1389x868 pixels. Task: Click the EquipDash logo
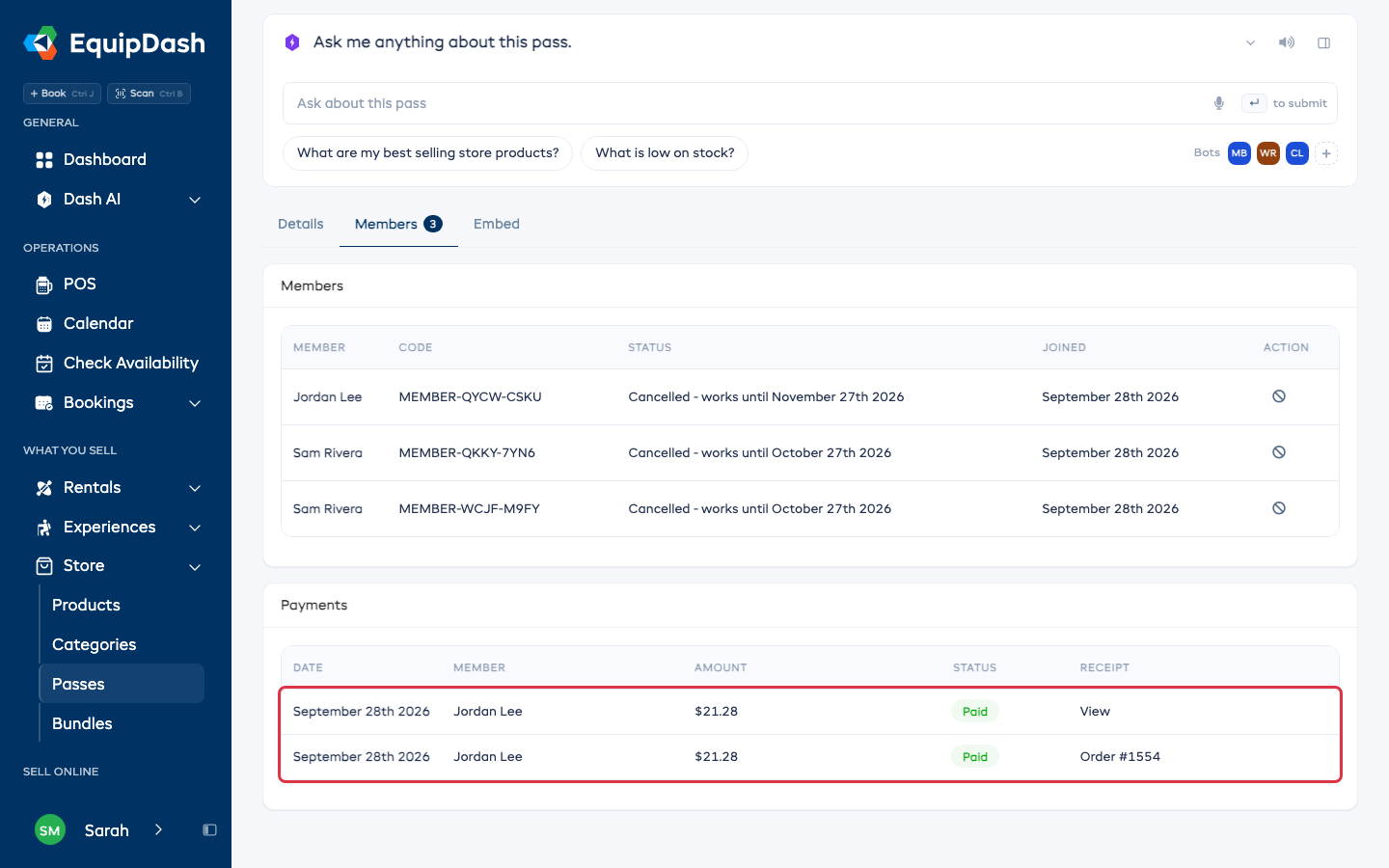115,43
